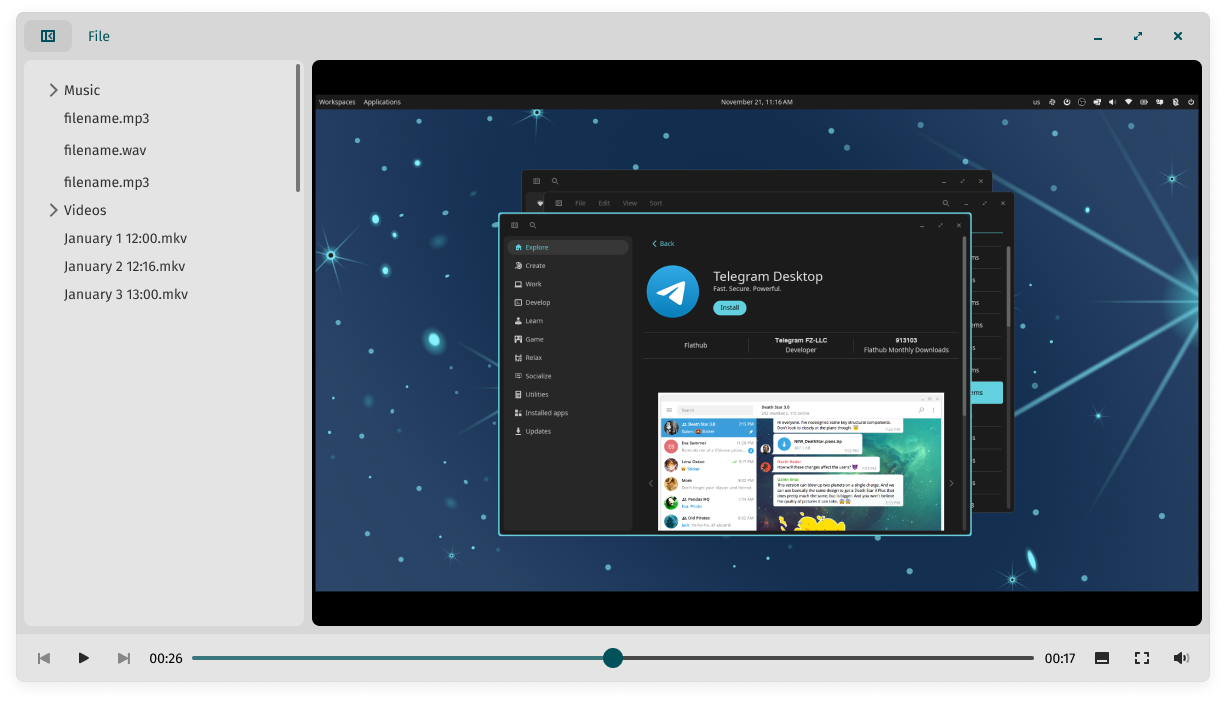Select January 2 12:16.mkv in the playlist
This screenshot has height=702, width=1226.
point(125,266)
